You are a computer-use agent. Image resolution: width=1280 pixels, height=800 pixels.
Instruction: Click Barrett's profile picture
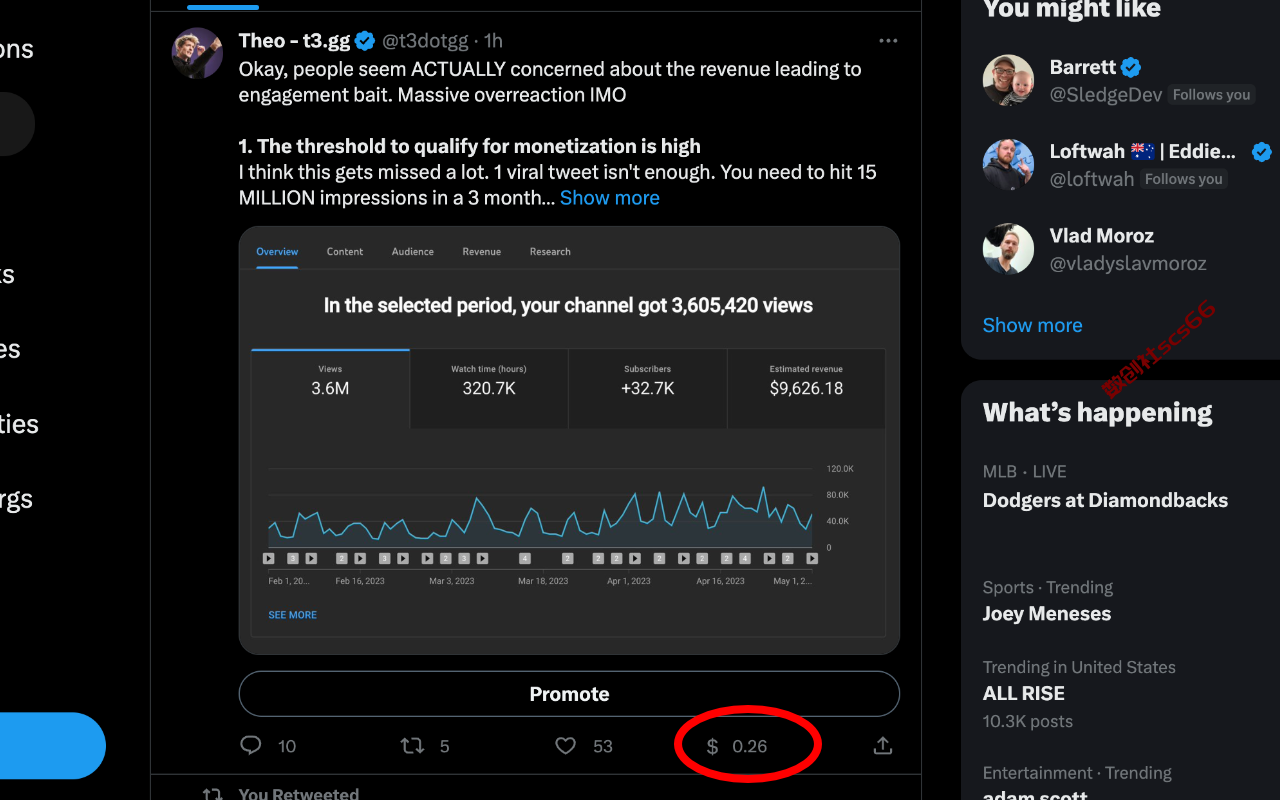pyautogui.click(x=1008, y=80)
